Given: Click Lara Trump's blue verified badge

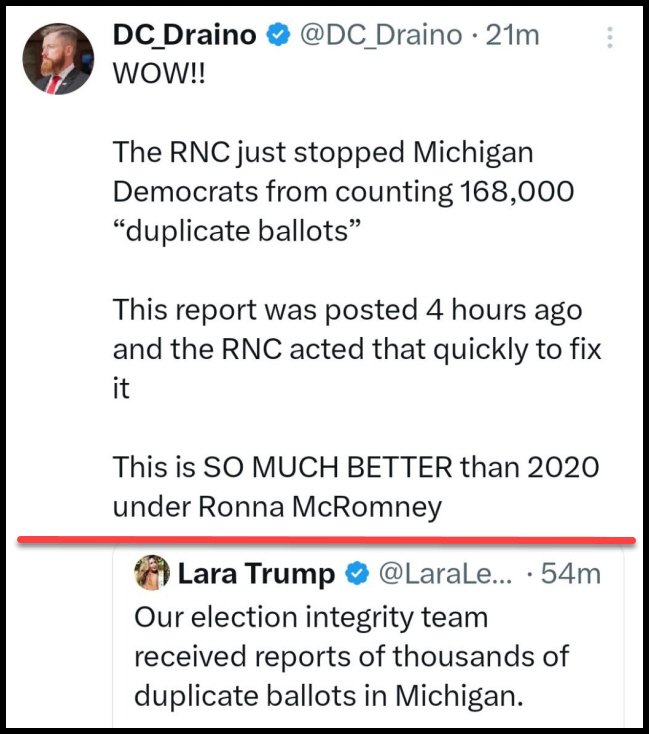Looking at the screenshot, I should [354, 574].
